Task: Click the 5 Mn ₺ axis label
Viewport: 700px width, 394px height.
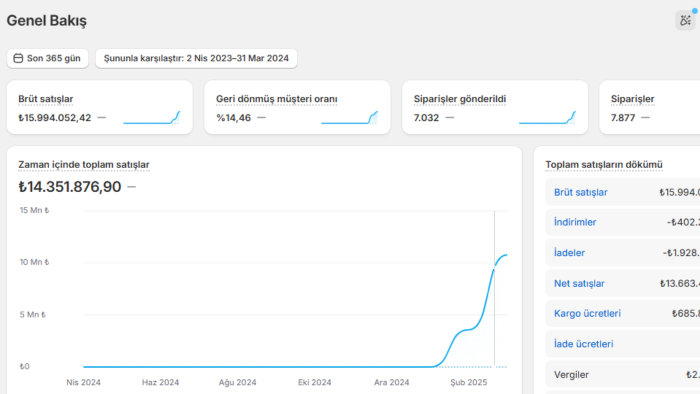Action: point(32,315)
